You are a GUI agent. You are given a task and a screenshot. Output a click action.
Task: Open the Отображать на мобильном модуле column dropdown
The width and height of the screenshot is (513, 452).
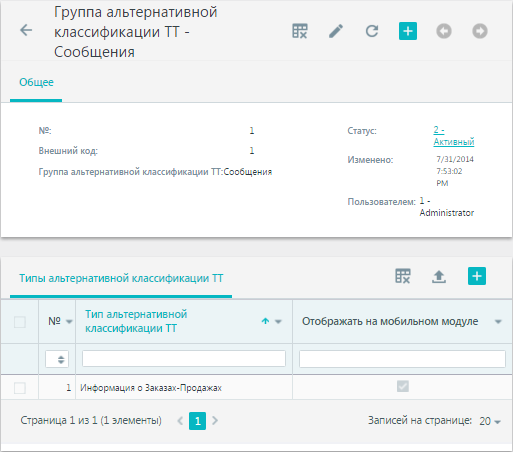tap(498, 322)
